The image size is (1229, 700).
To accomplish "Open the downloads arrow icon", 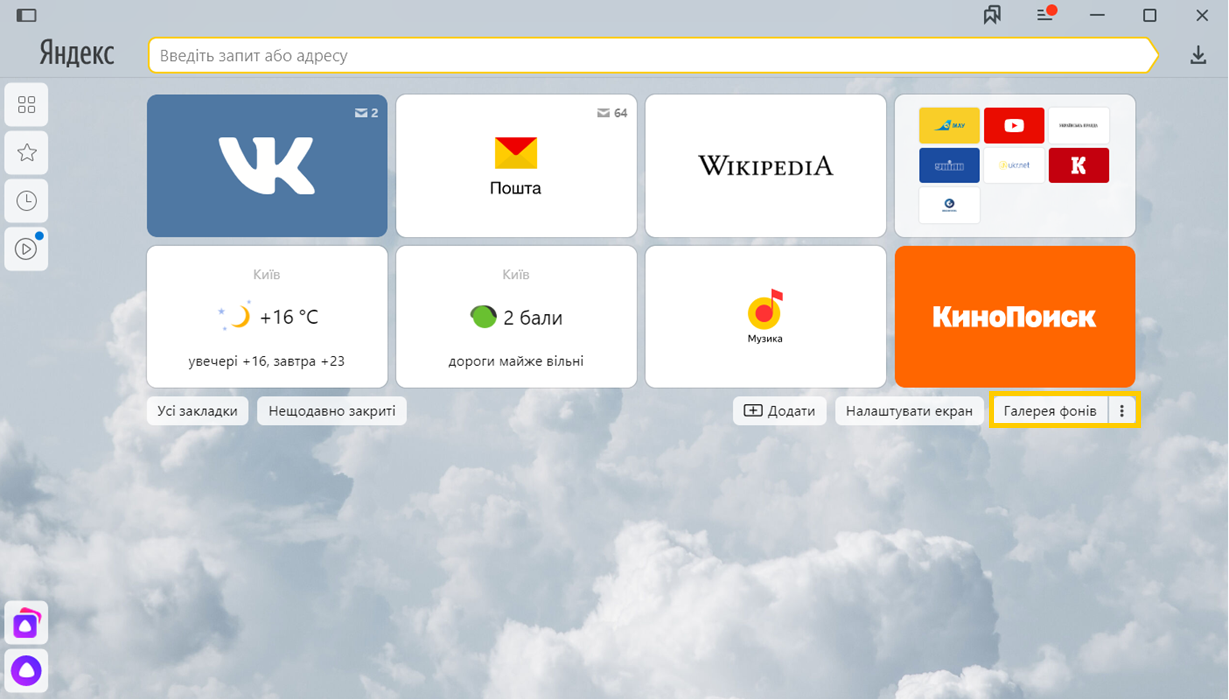I will tap(1198, 56).
